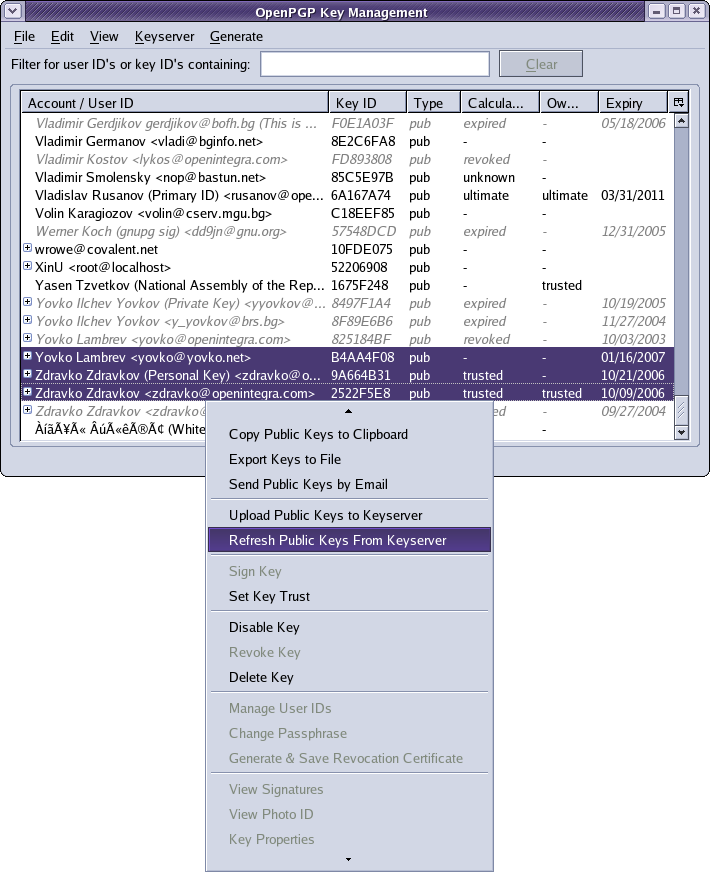This screenshot has height=872, width=710.
Task: Choose Upload Public Keys to Keyserver
Action: click(x=349, y=516)
